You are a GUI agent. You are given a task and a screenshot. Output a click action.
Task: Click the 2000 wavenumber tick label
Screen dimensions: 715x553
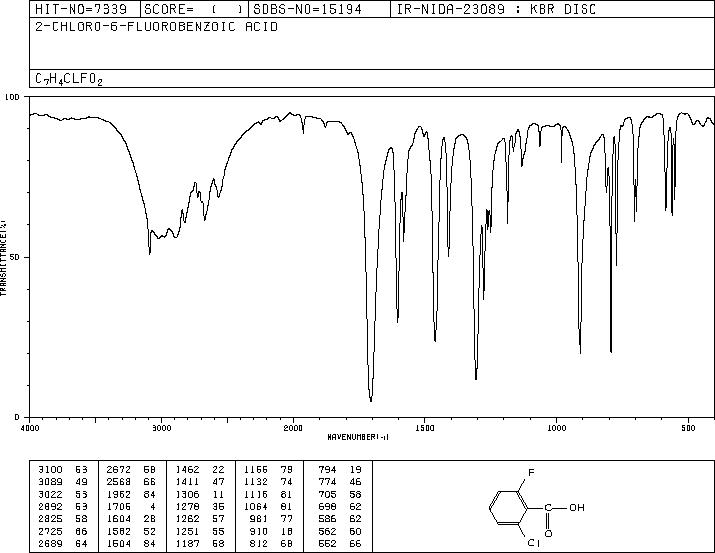click(x=293, y=428)
